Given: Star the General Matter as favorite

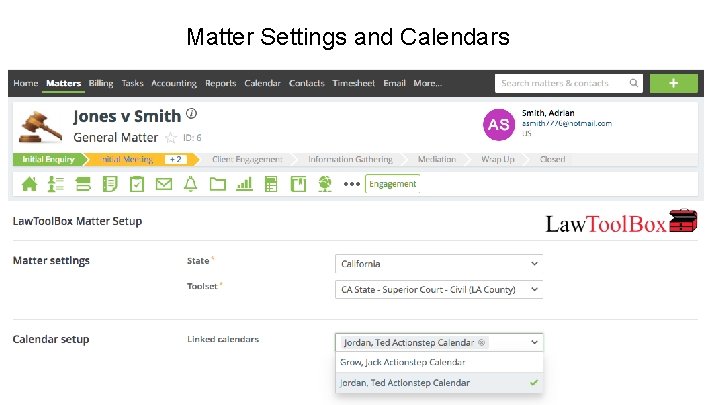Looking at the screenshot, I should coord(170,138).
